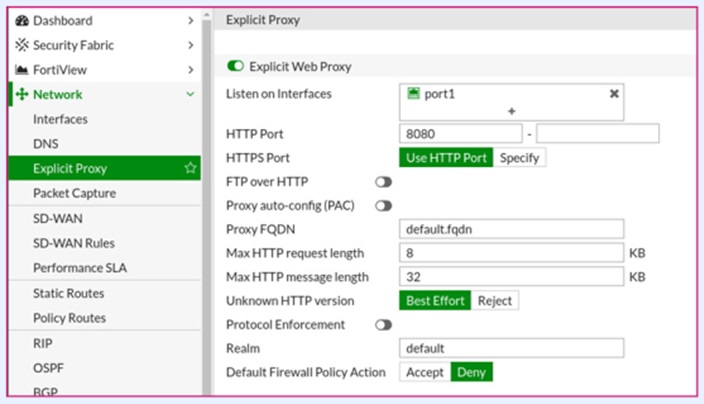This screenshot has width=704, height=404.
Task: Open Static Routes in the sidebar
Action: [x=68, y=293]
